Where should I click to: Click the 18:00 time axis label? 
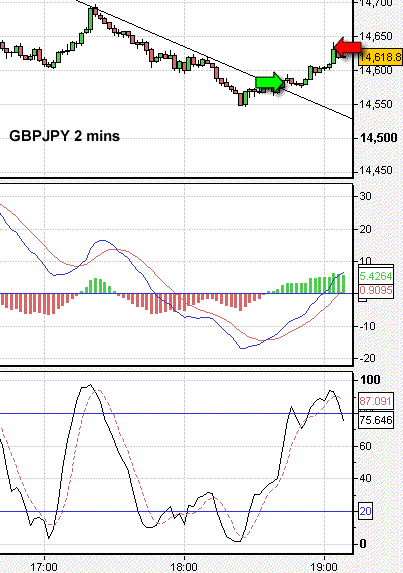click(184, 567)
